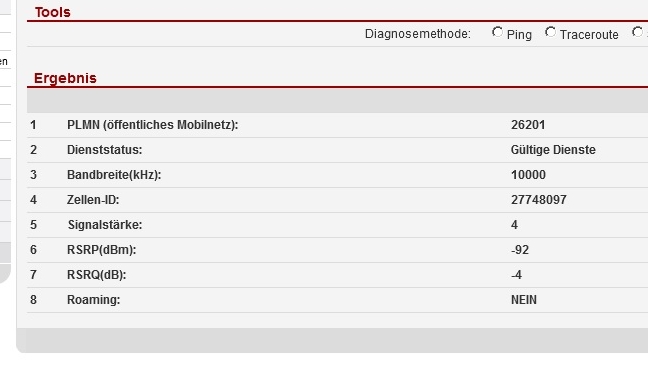Click the RSRP(dBm) row label

tap(102, 250)
